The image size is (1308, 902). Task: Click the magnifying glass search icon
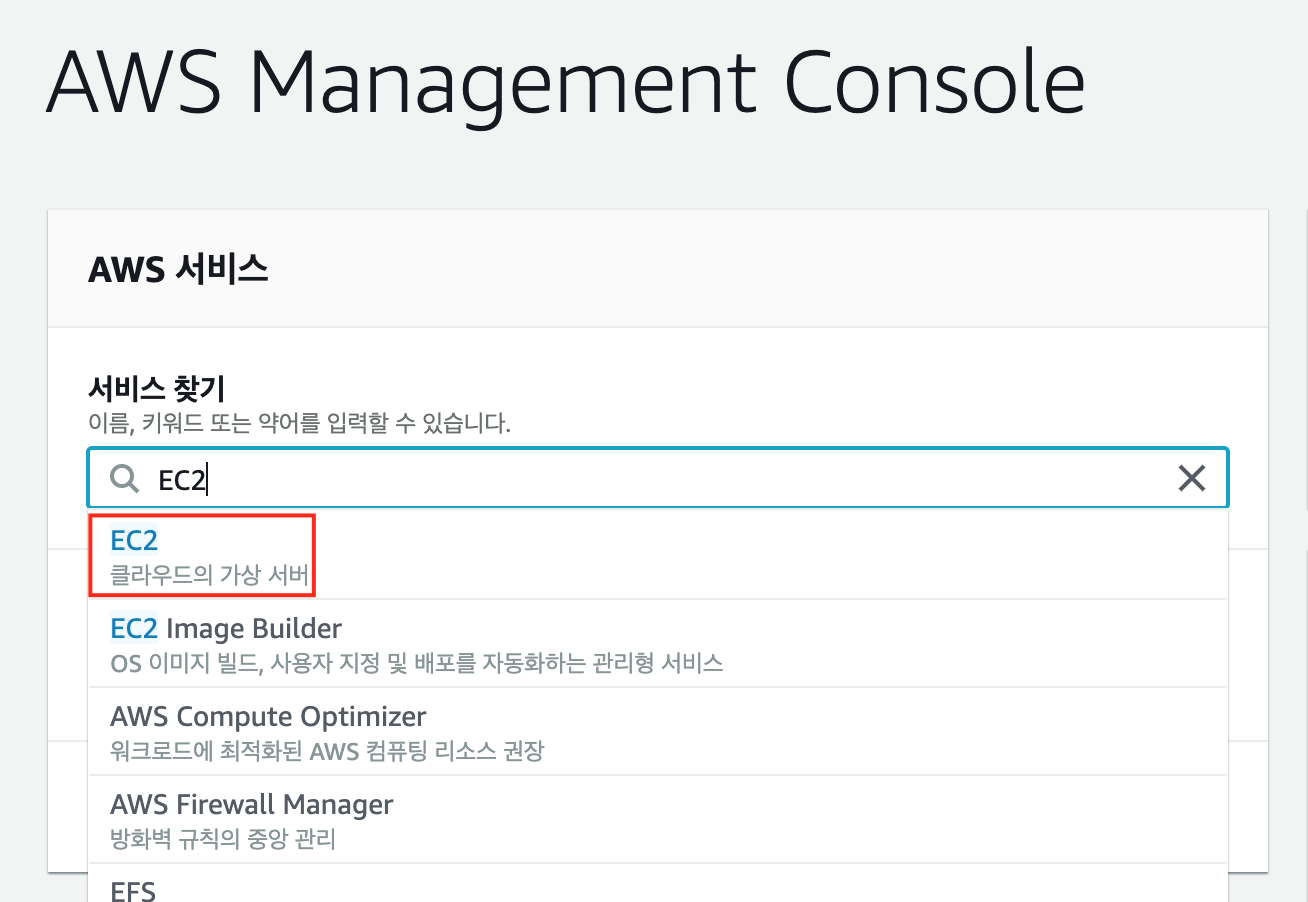pyautogui.click(x=124, y=479)
